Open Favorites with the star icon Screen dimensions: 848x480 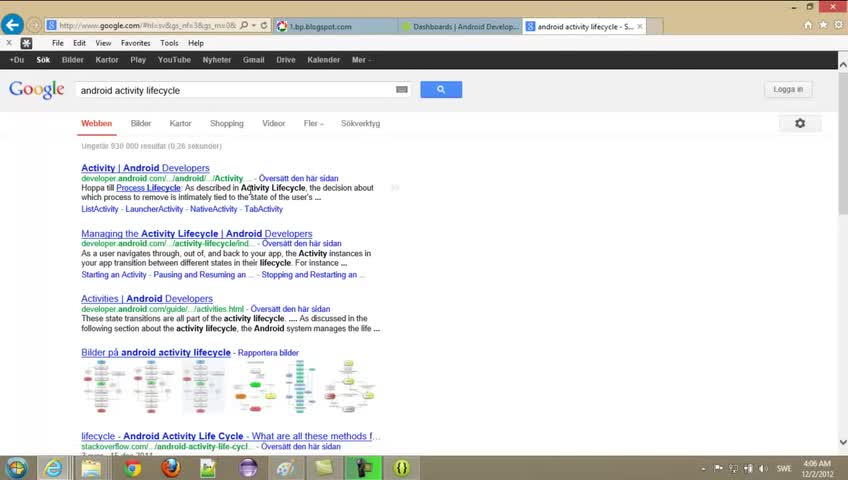click(823, 25)
